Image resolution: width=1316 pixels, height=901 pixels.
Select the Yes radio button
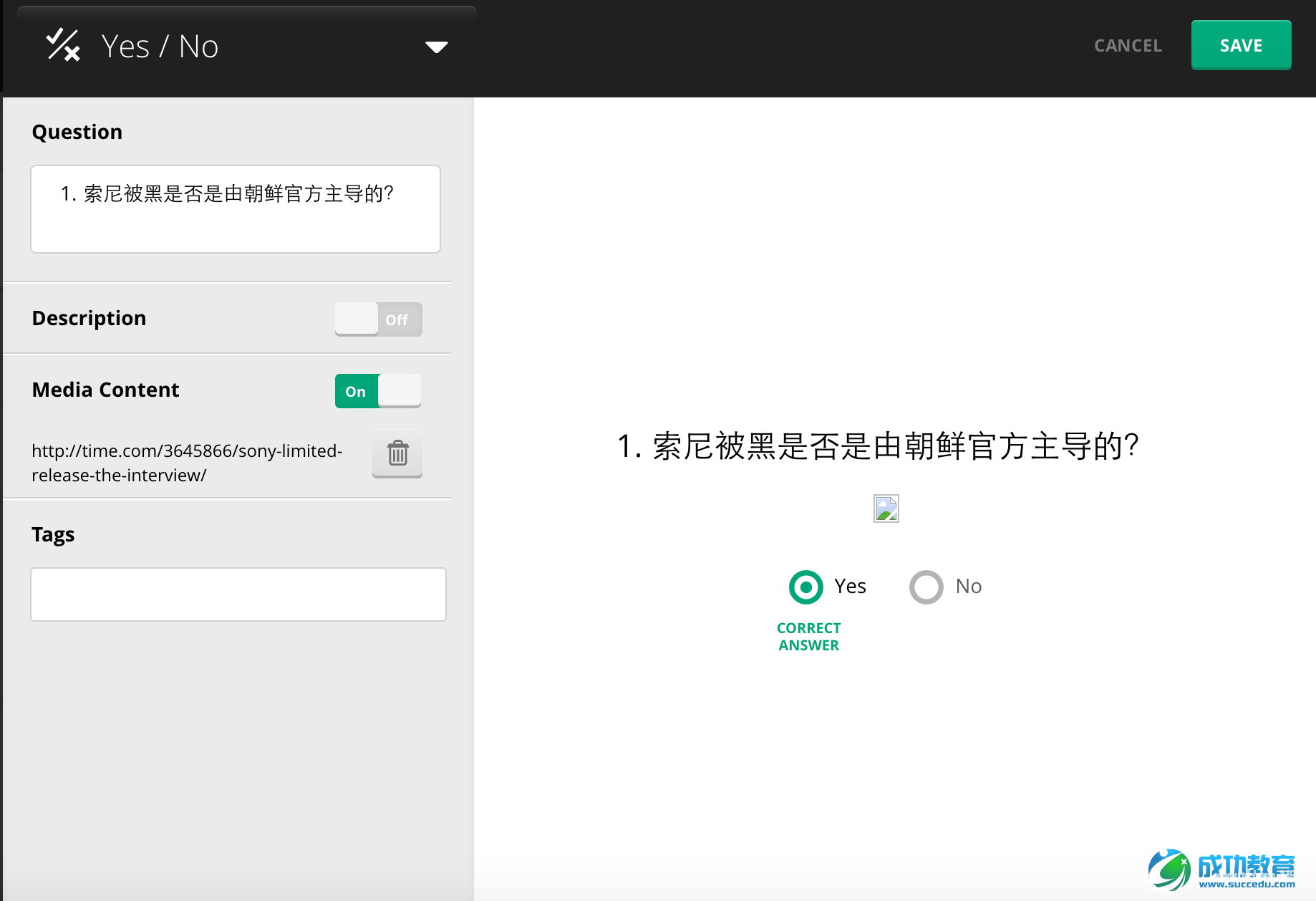[x=805, y=587]
